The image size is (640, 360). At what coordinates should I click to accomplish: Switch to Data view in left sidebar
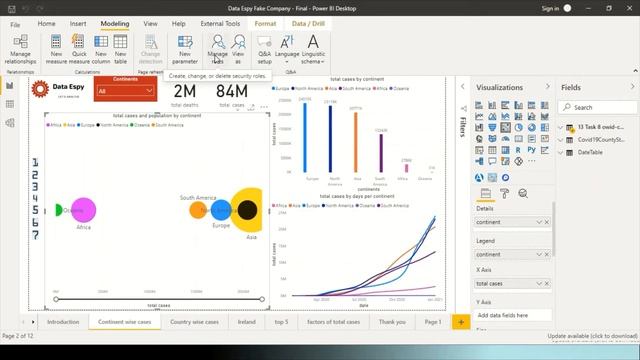click(x=10, y=104)
